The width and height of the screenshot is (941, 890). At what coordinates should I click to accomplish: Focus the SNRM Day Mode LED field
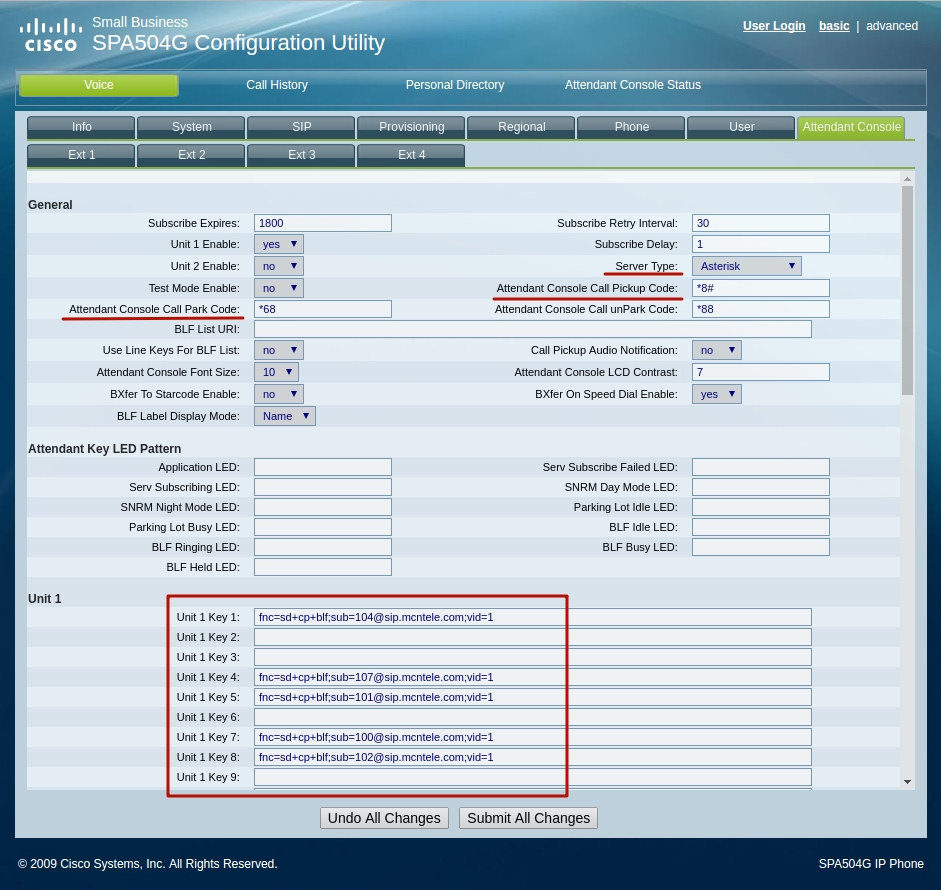760,487
